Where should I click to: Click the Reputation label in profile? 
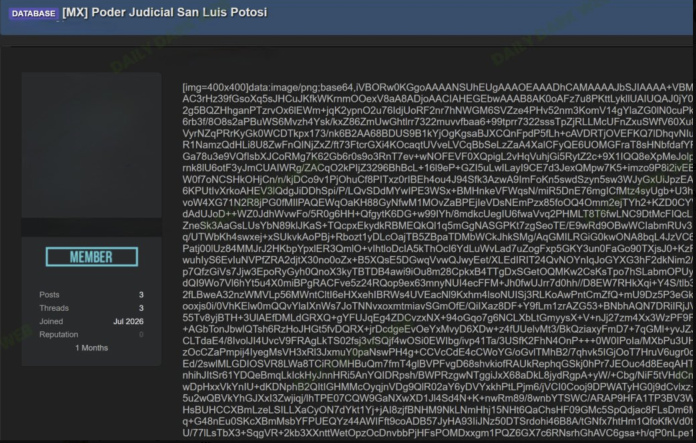tap(59, 335)
